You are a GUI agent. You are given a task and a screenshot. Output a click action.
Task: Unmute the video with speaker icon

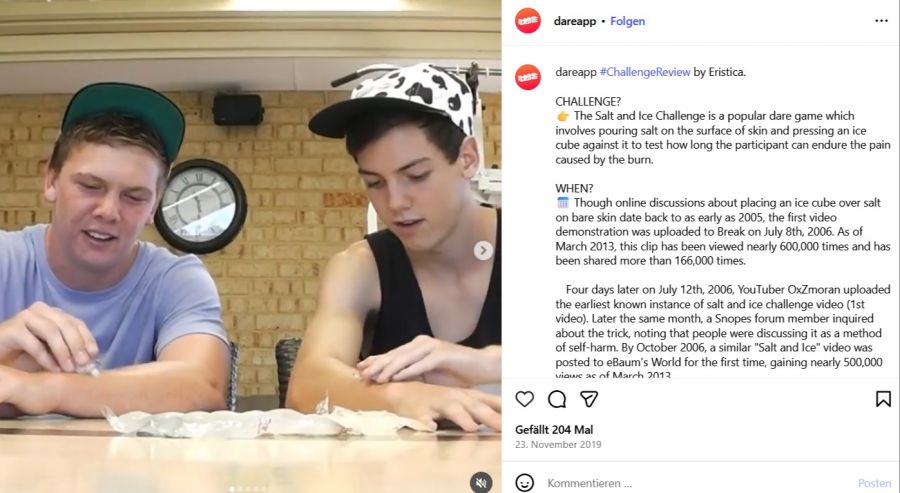tap(481, 483)
